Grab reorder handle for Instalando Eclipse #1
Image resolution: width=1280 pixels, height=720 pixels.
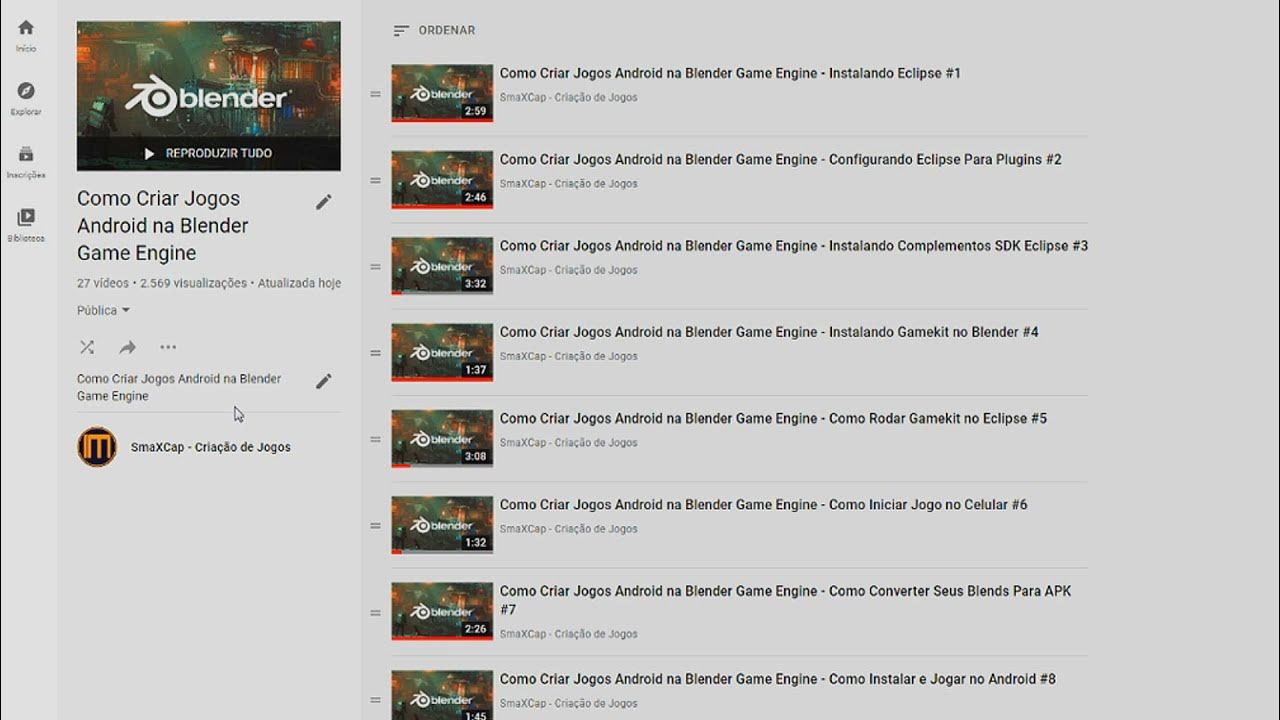[376, 94]
